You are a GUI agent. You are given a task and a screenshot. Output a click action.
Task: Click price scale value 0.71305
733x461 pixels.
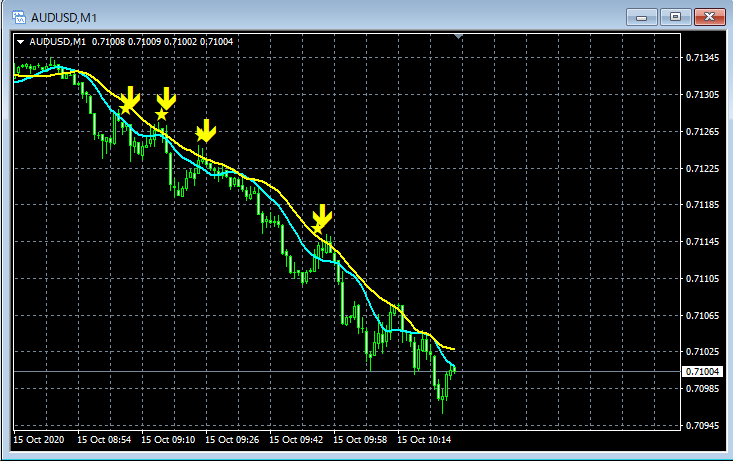702,94
